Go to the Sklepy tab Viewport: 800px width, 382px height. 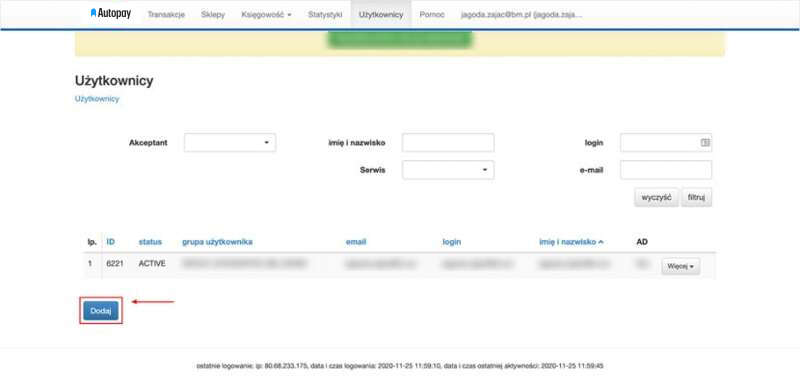[213, 15]
